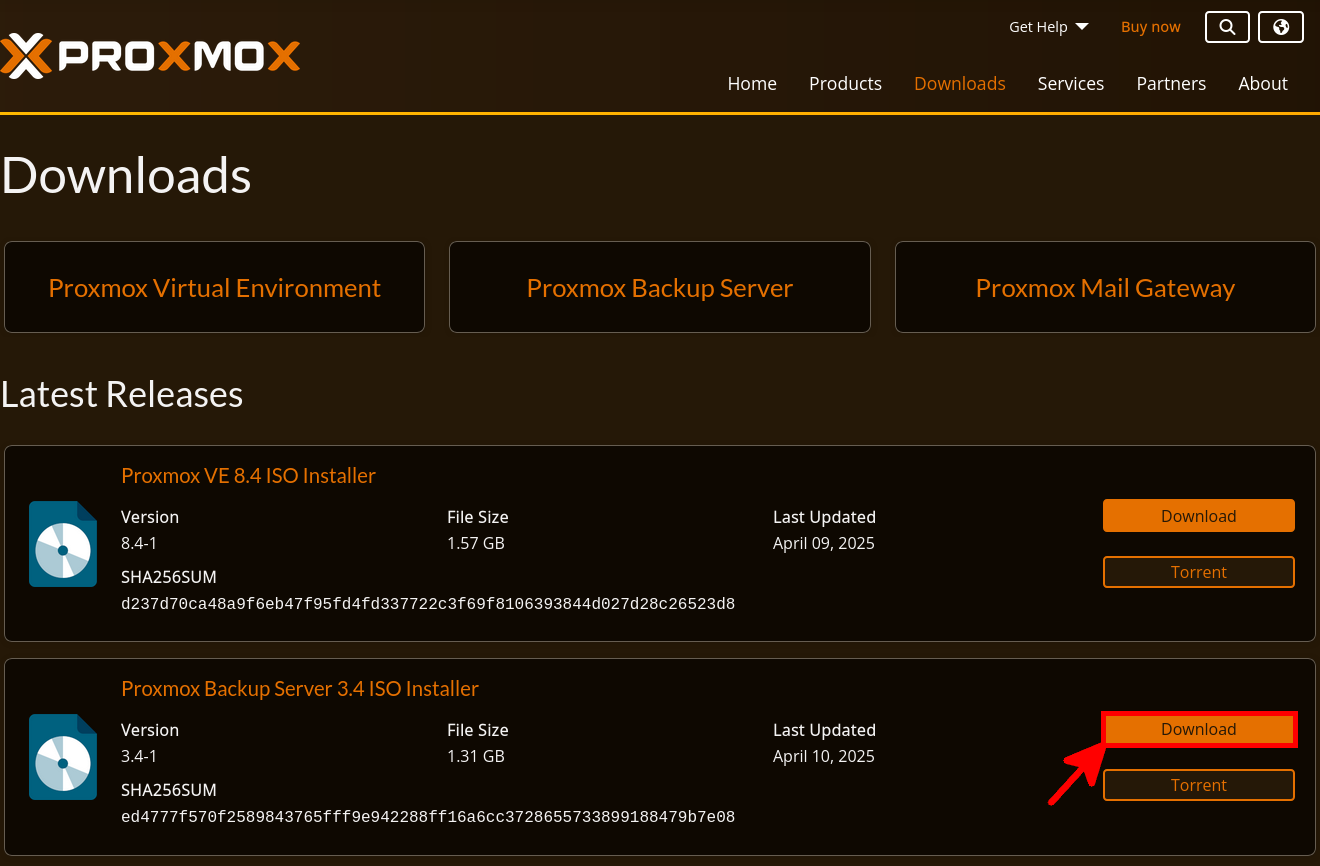The image size is (1320, 866).
Task: Open the language selector globe
Action: click(1280, 27)
